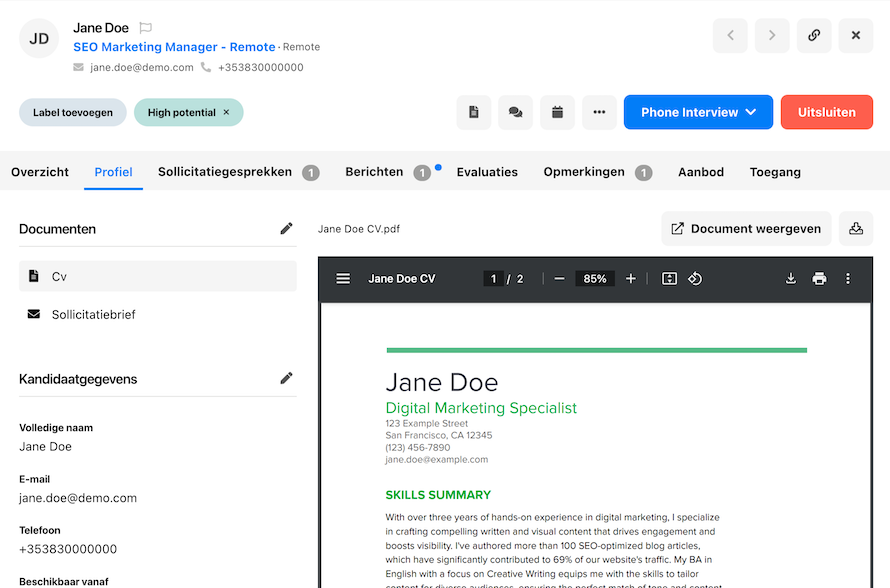Switch to the Evaluaties tab
The image size is (890, 588).
coord(487,172)
